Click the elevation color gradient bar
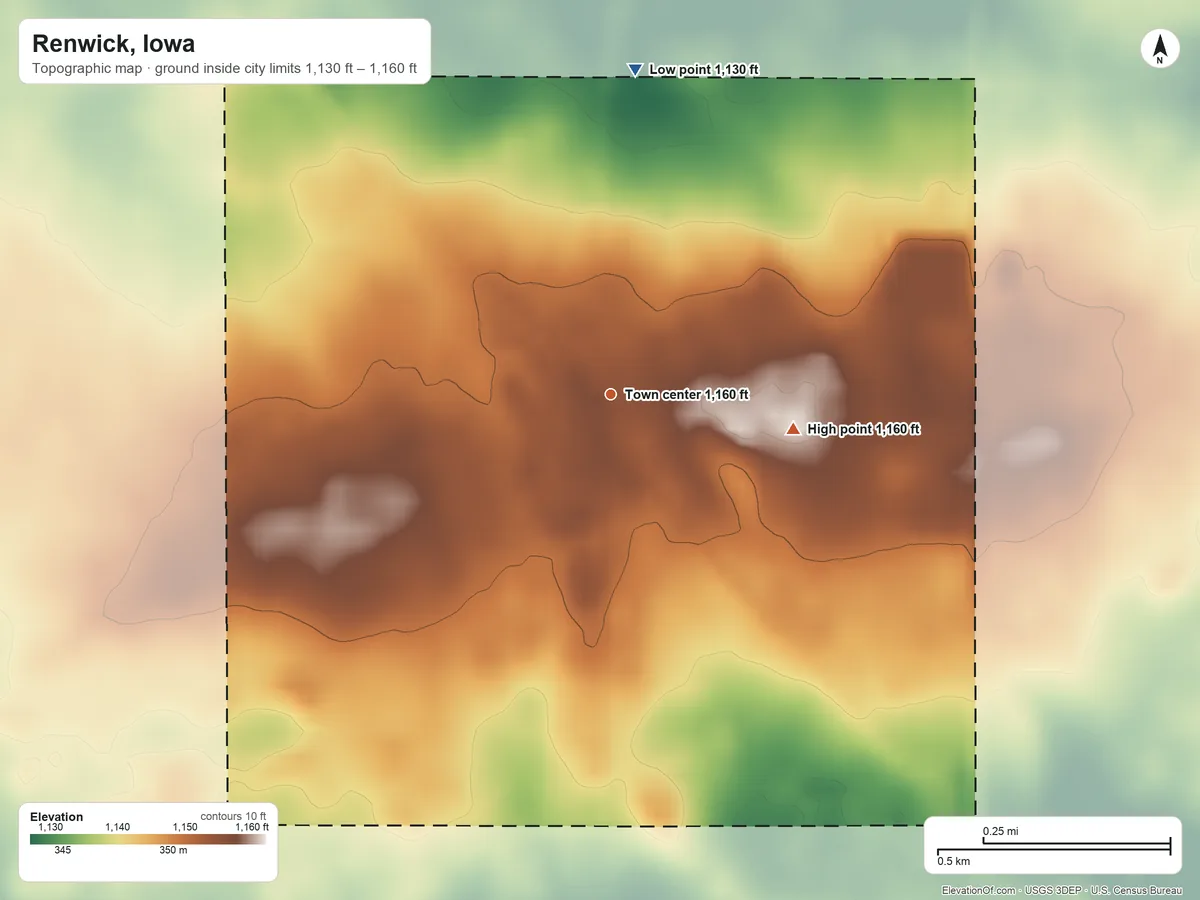 pos(148,840)
